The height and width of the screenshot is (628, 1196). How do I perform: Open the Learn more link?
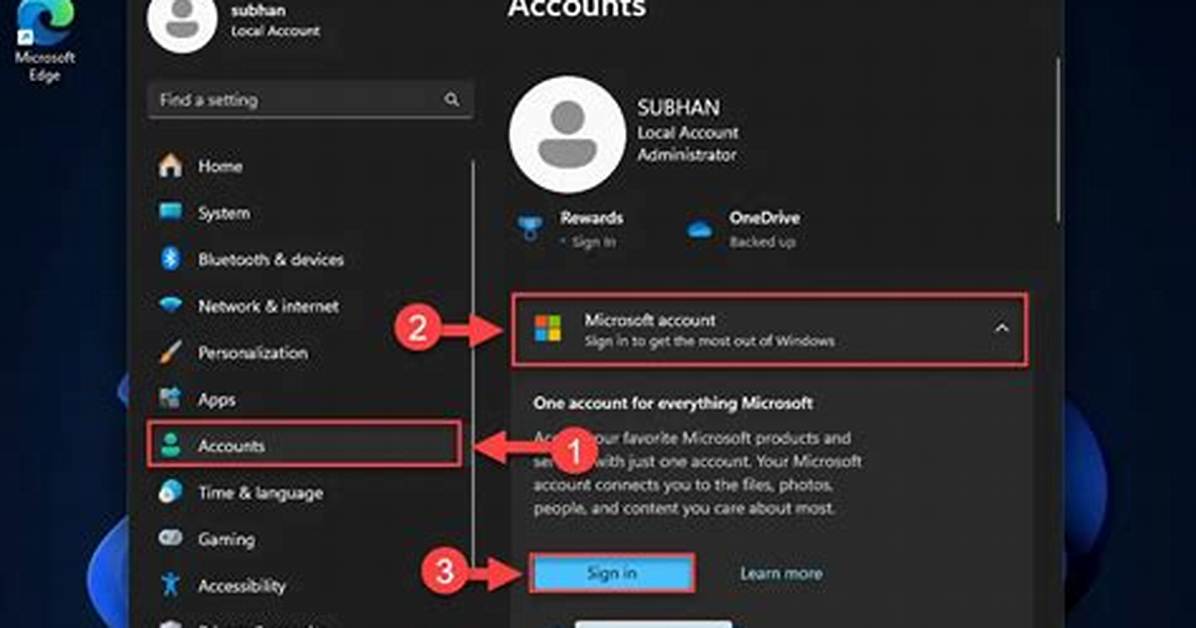[x=781, y=573]
